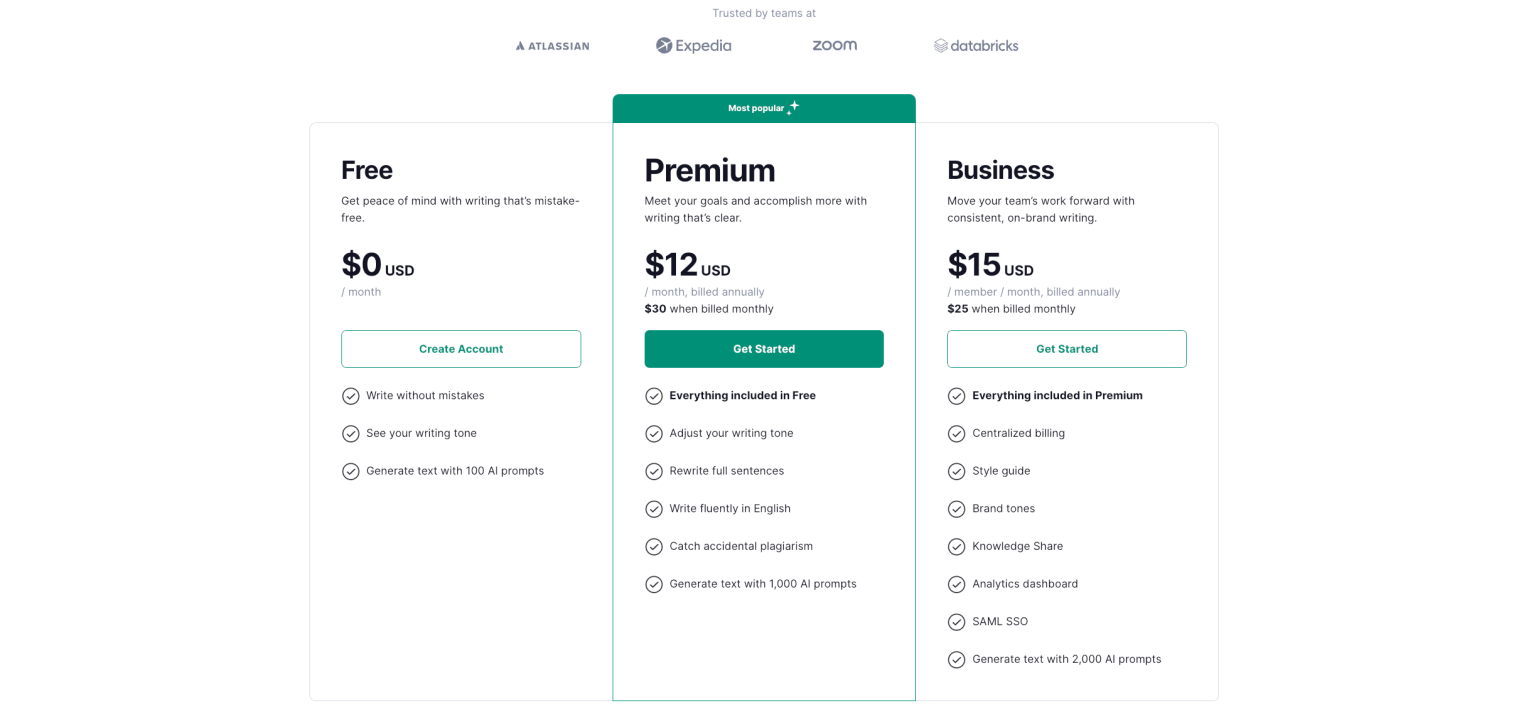Viewport: 1536px width, 725px height.
Task: Select the checkmark beside Centralized billing
Action: pos(956,433)
